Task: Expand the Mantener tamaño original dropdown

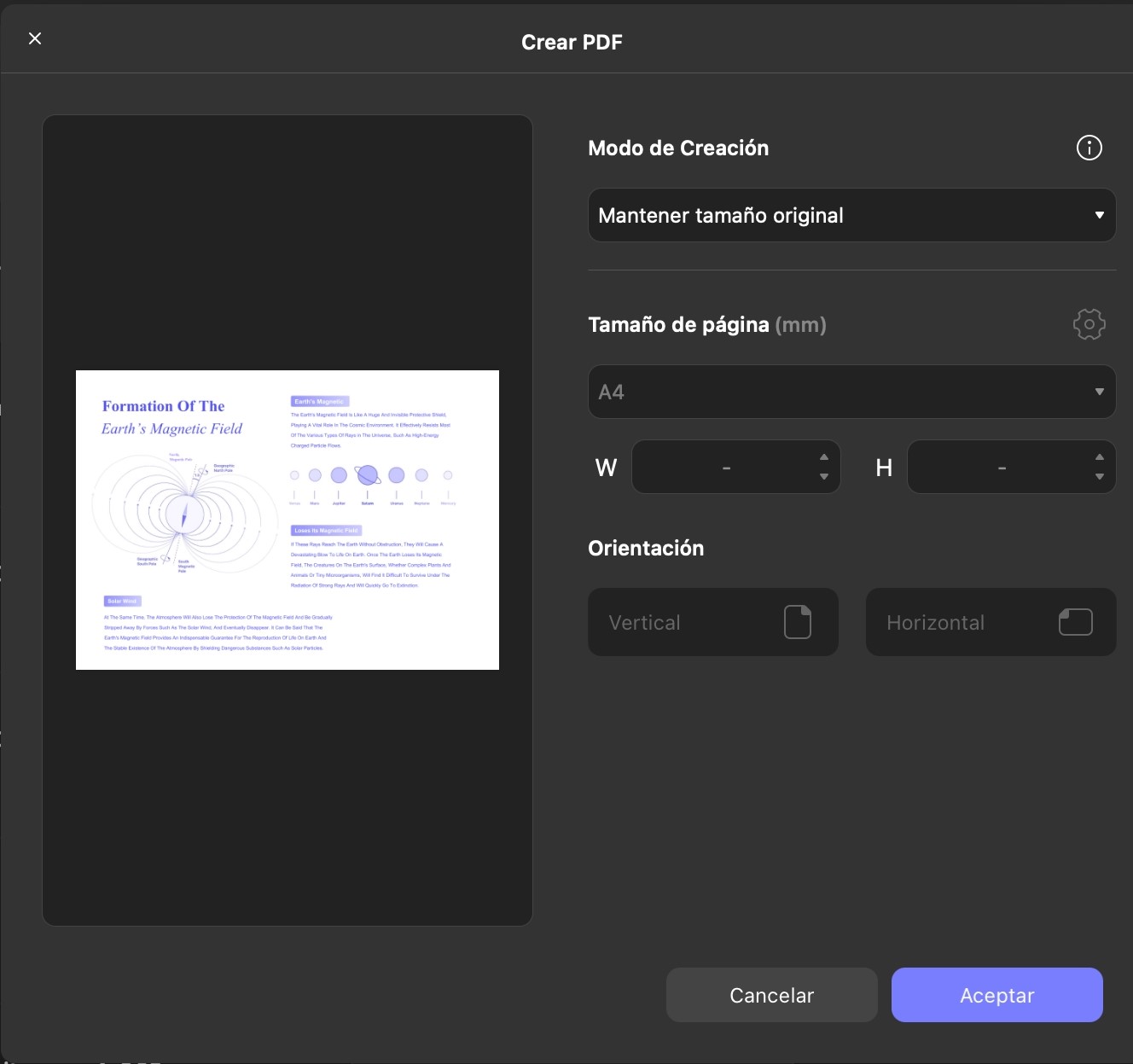Action: (x=851, y=215)
